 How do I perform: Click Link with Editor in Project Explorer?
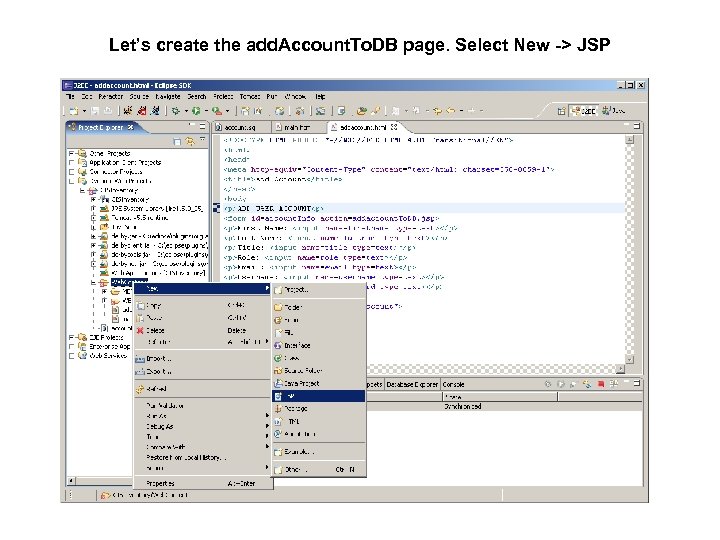(190, 142)
